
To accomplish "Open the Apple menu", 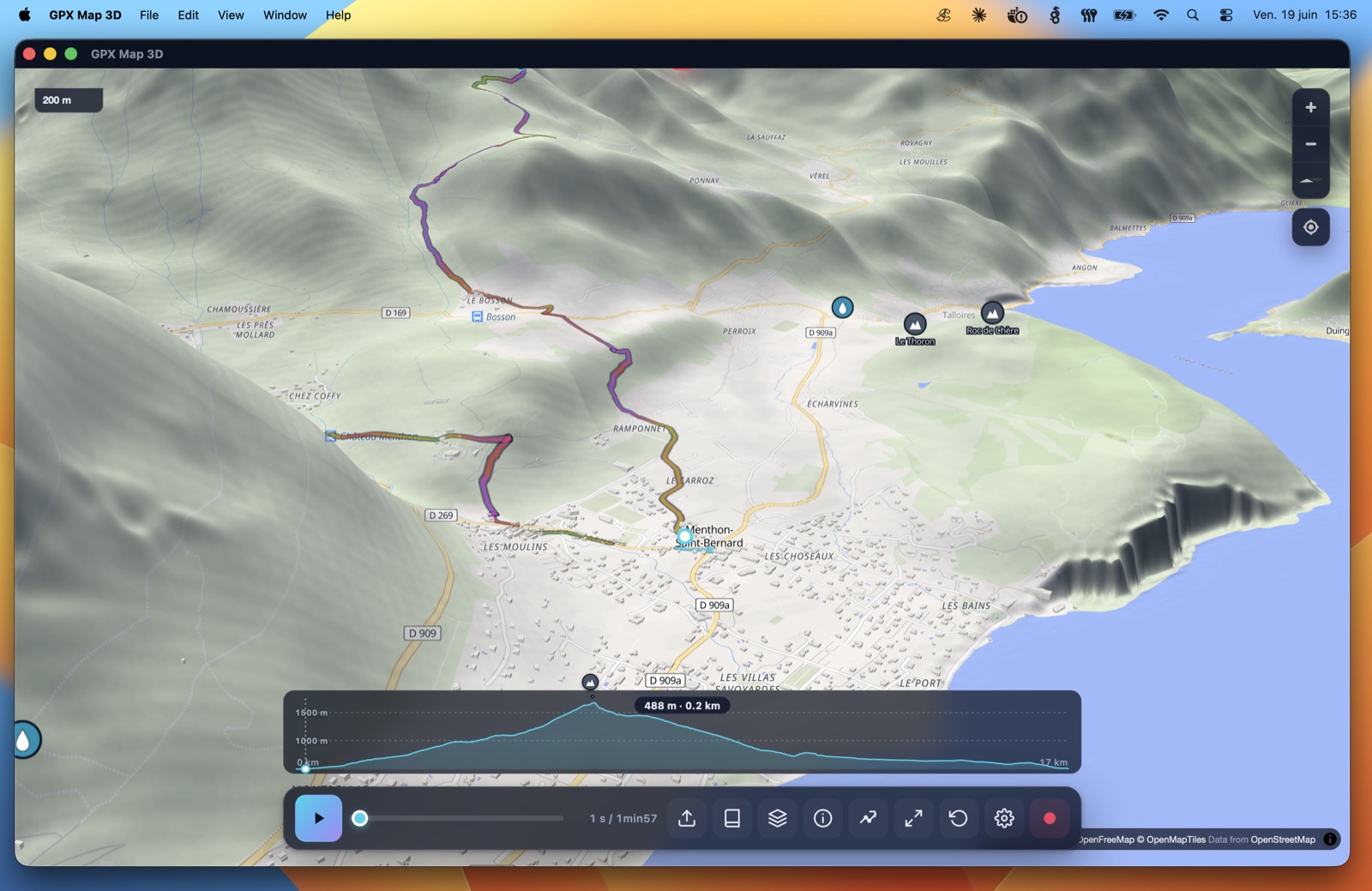I will point(24,15).
